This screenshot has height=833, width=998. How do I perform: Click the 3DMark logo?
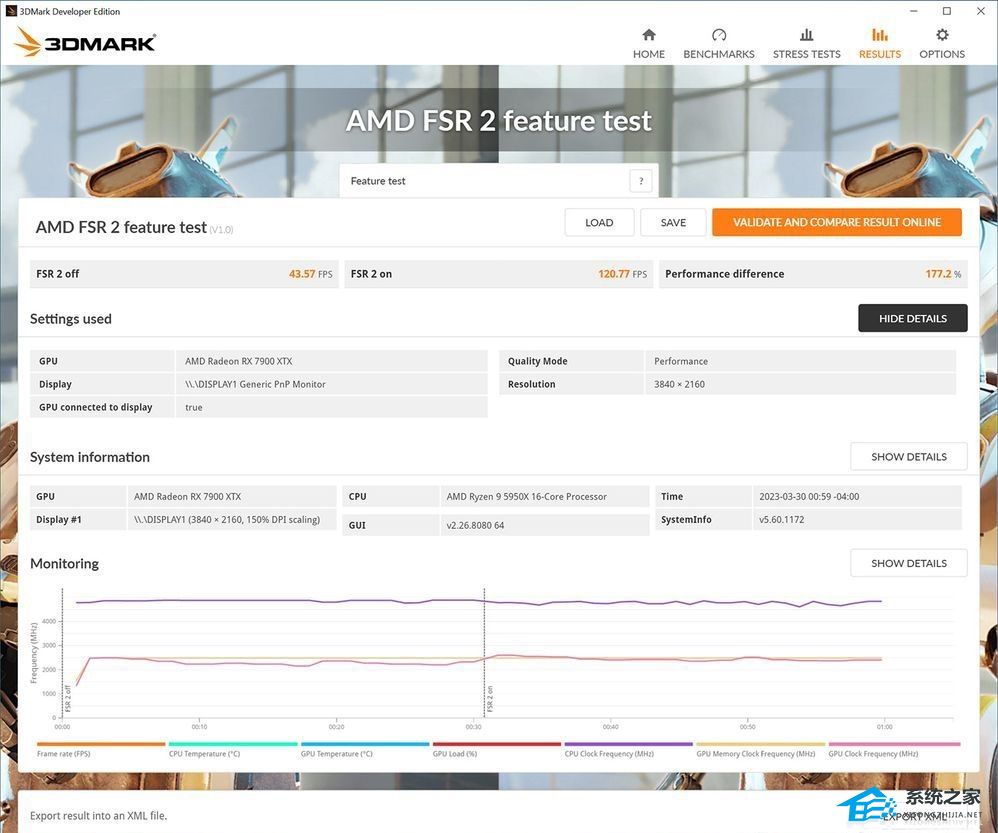point(86,42)
